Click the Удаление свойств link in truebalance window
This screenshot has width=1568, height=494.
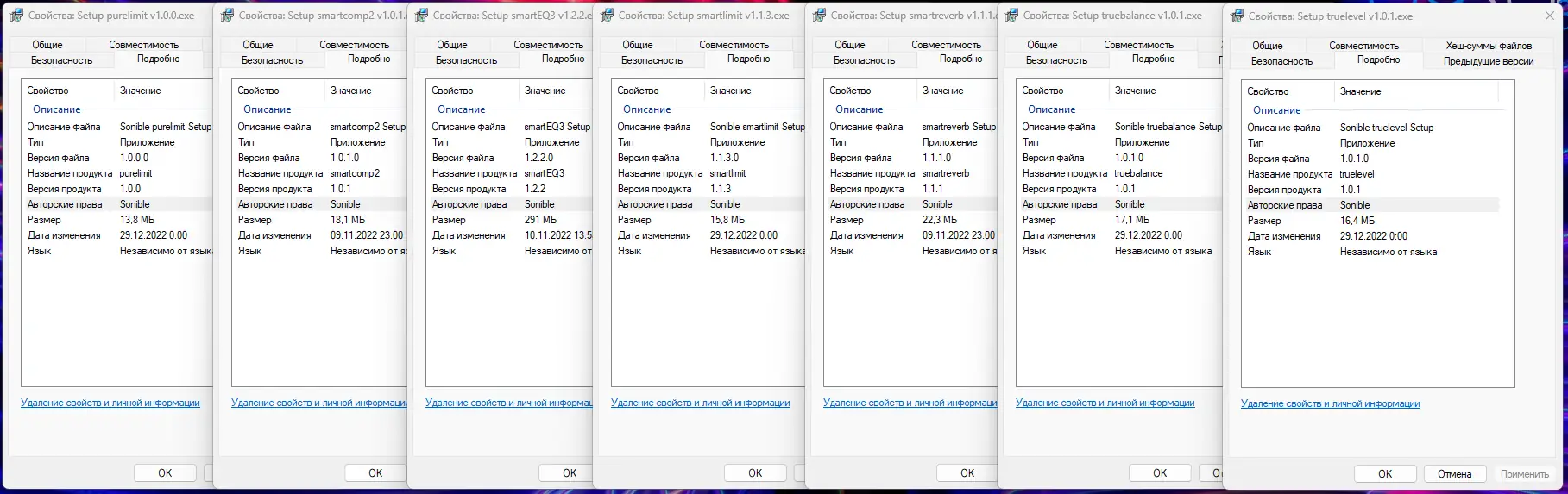click(1105, 403)
